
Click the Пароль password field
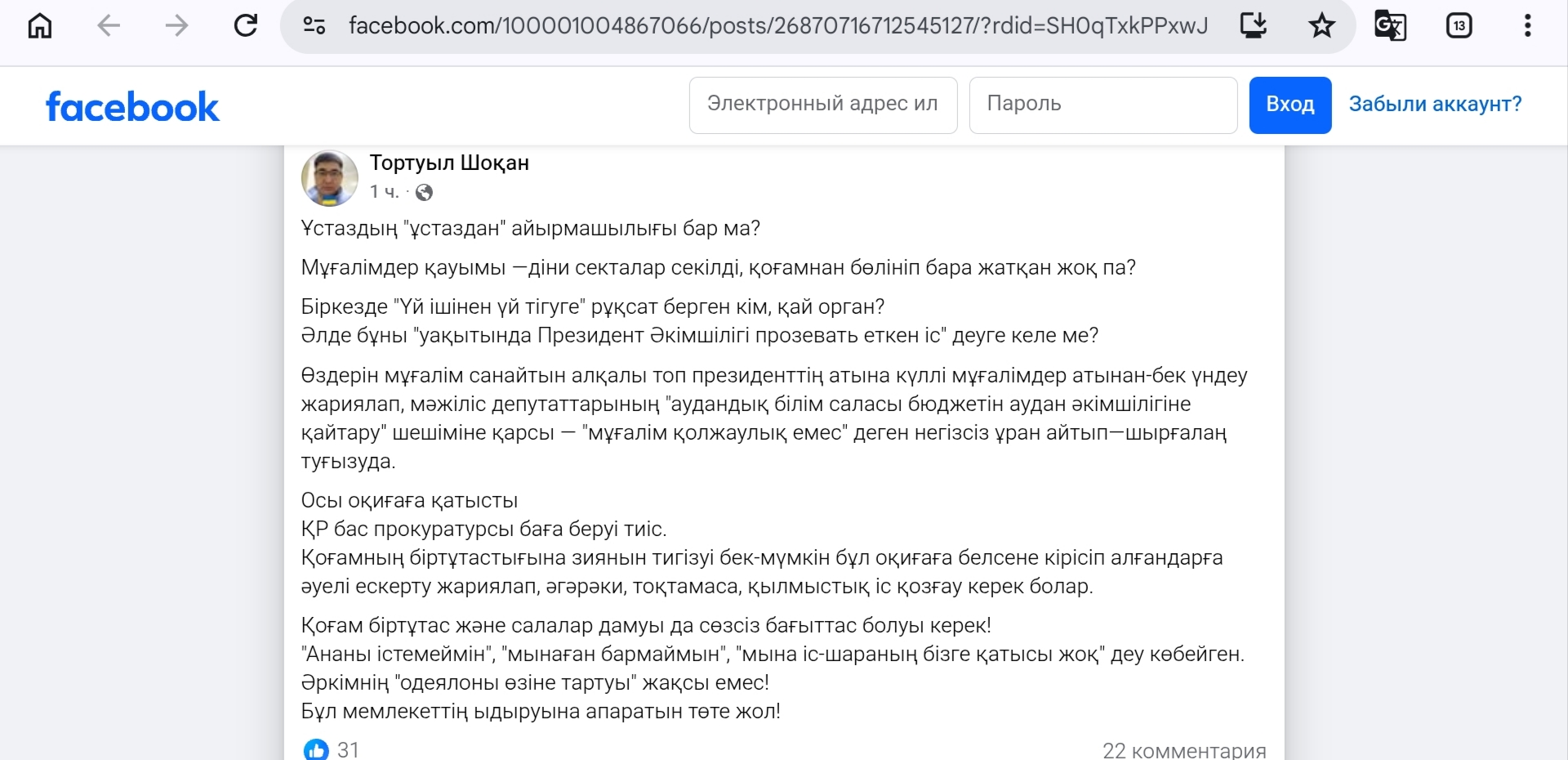point(1102,105)
